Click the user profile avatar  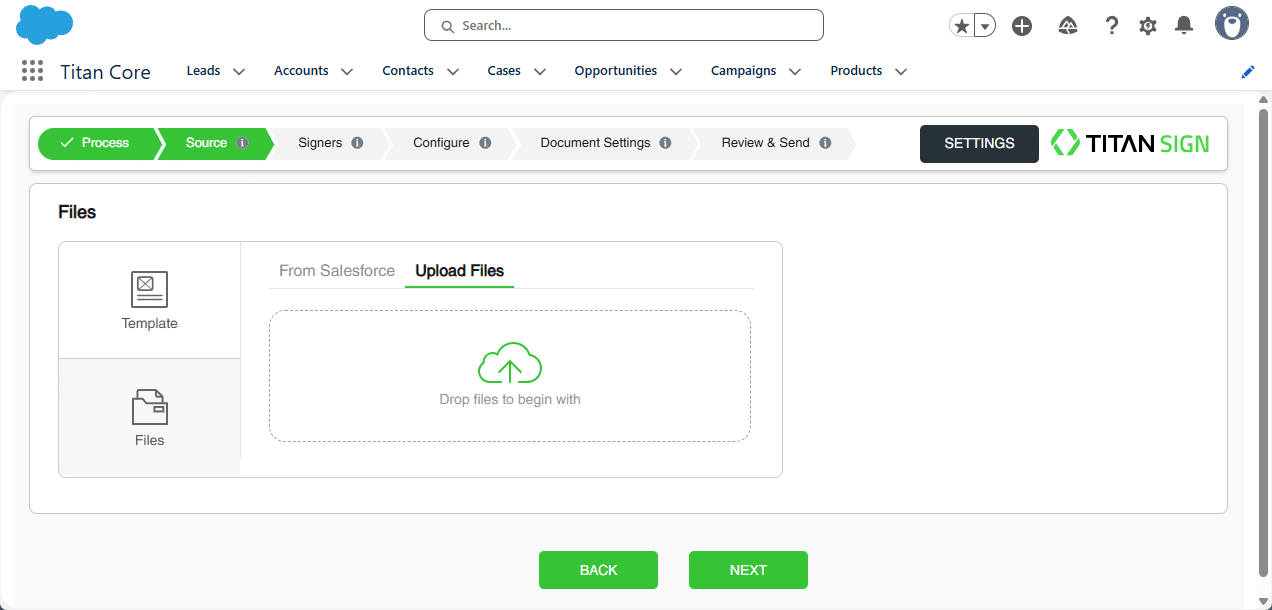[x=1231, y=24]
